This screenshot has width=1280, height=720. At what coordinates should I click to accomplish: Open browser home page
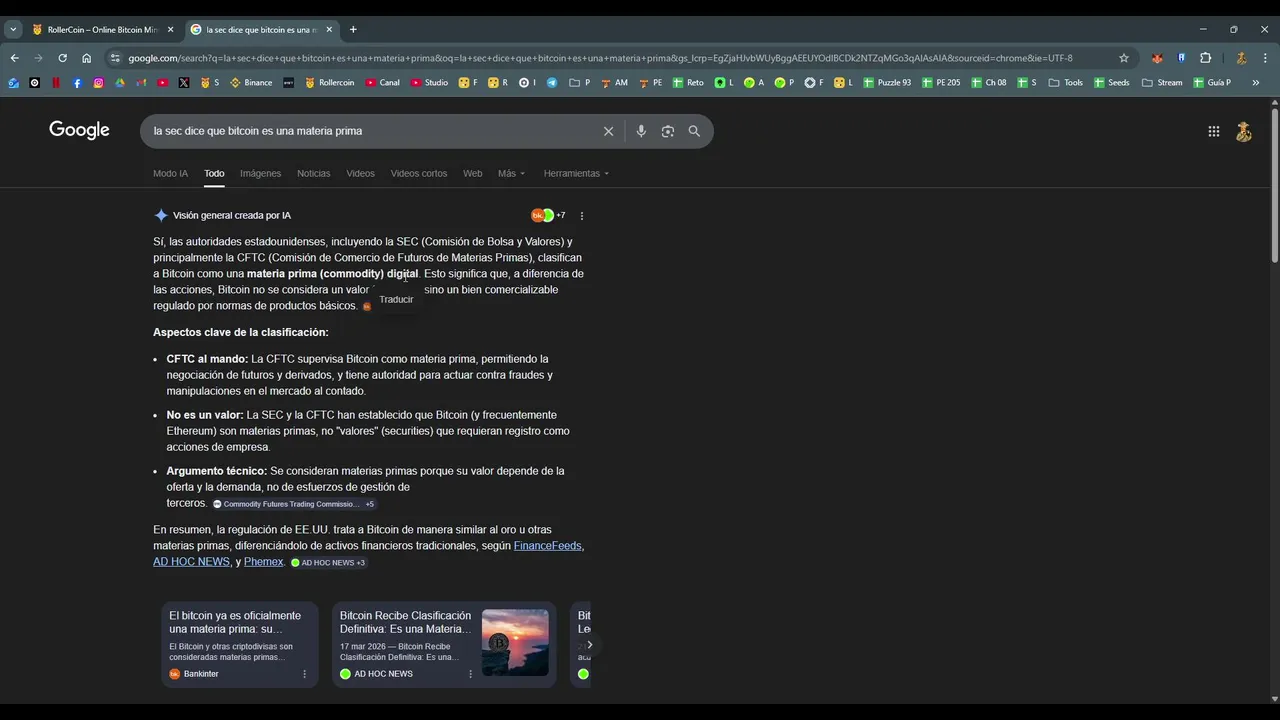[86, 58]
